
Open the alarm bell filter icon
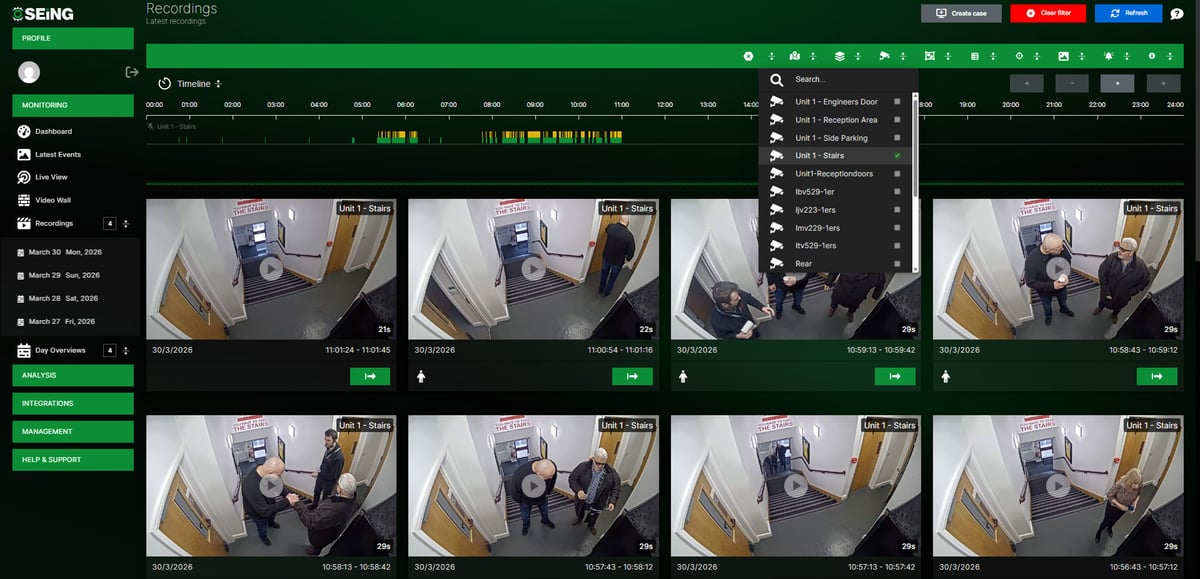point(1108,56)
